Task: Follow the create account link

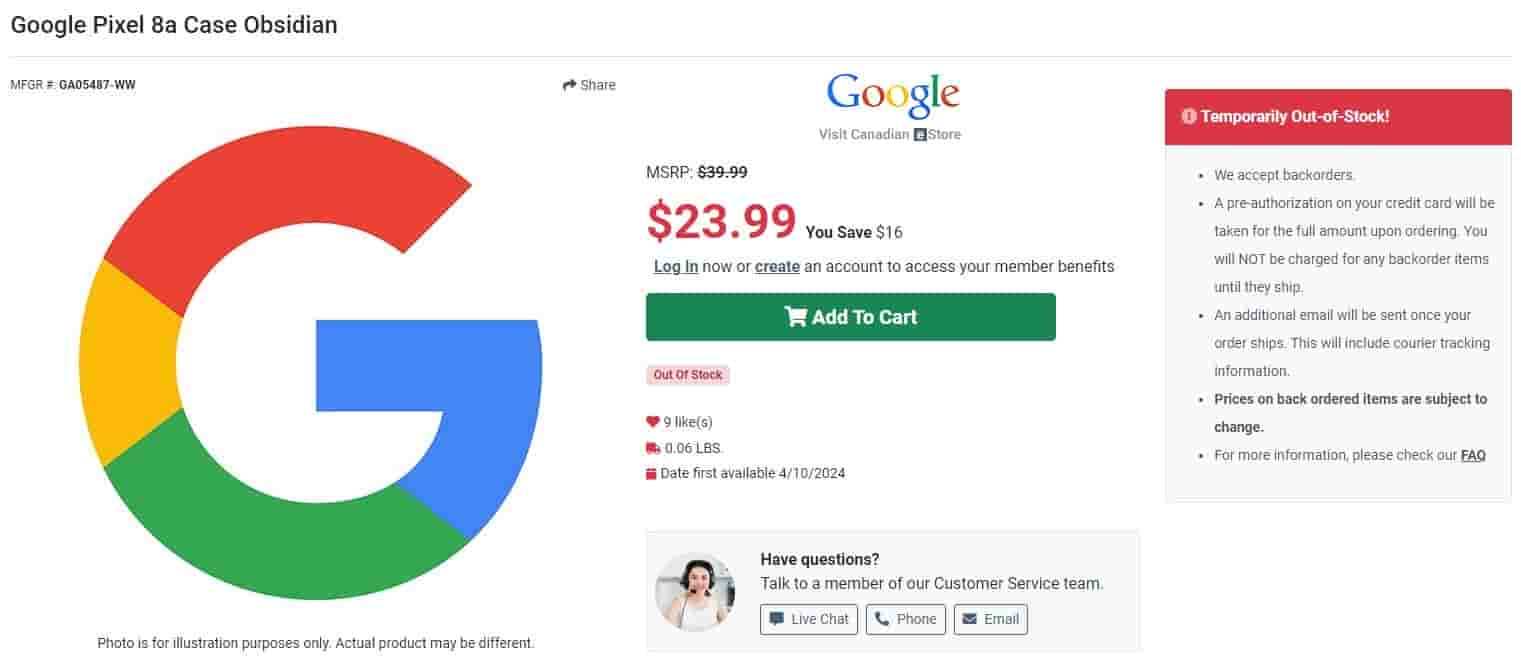Action: [x=777, y=266]
